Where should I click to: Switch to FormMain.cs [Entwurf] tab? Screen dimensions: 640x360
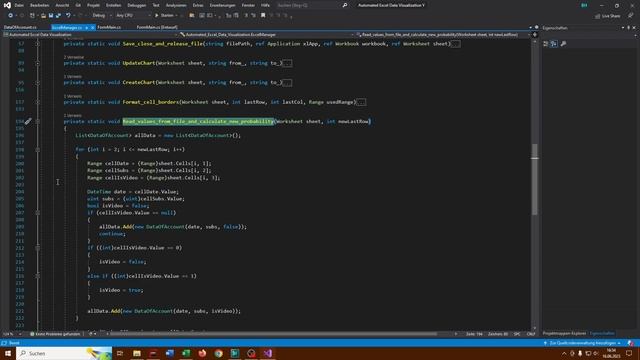pyautogui.click(x=157, y=27)
